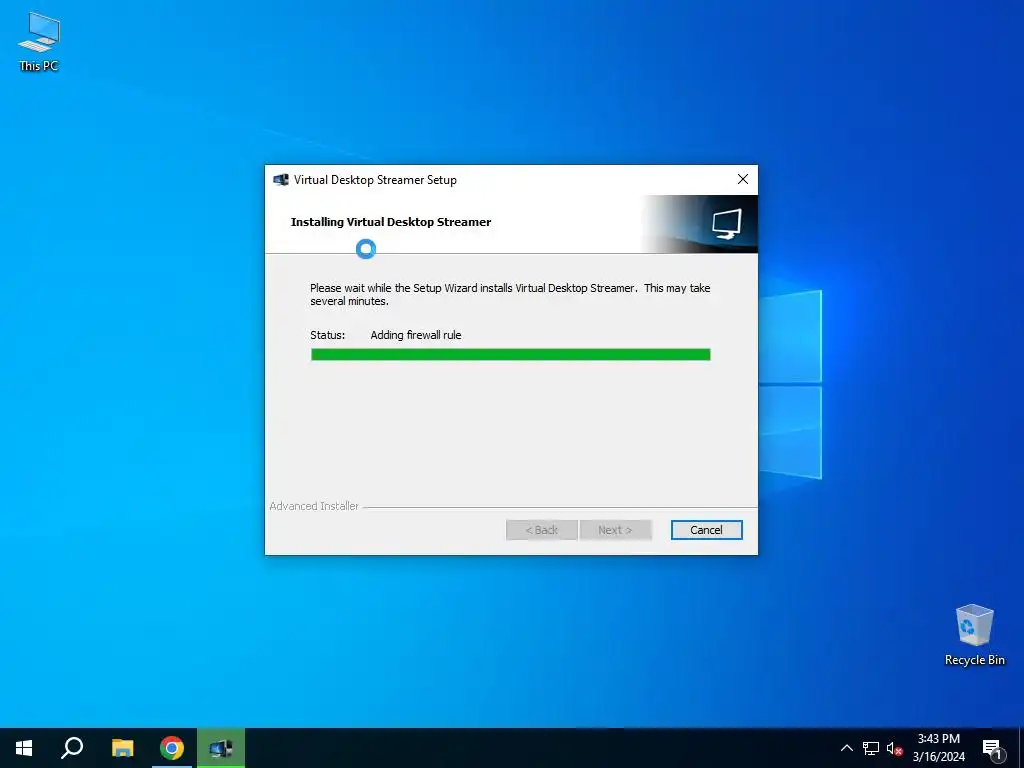Select the Recycle Bin desktop icon
Viewport: 1024px width, 768px height.
pos(974,634)
